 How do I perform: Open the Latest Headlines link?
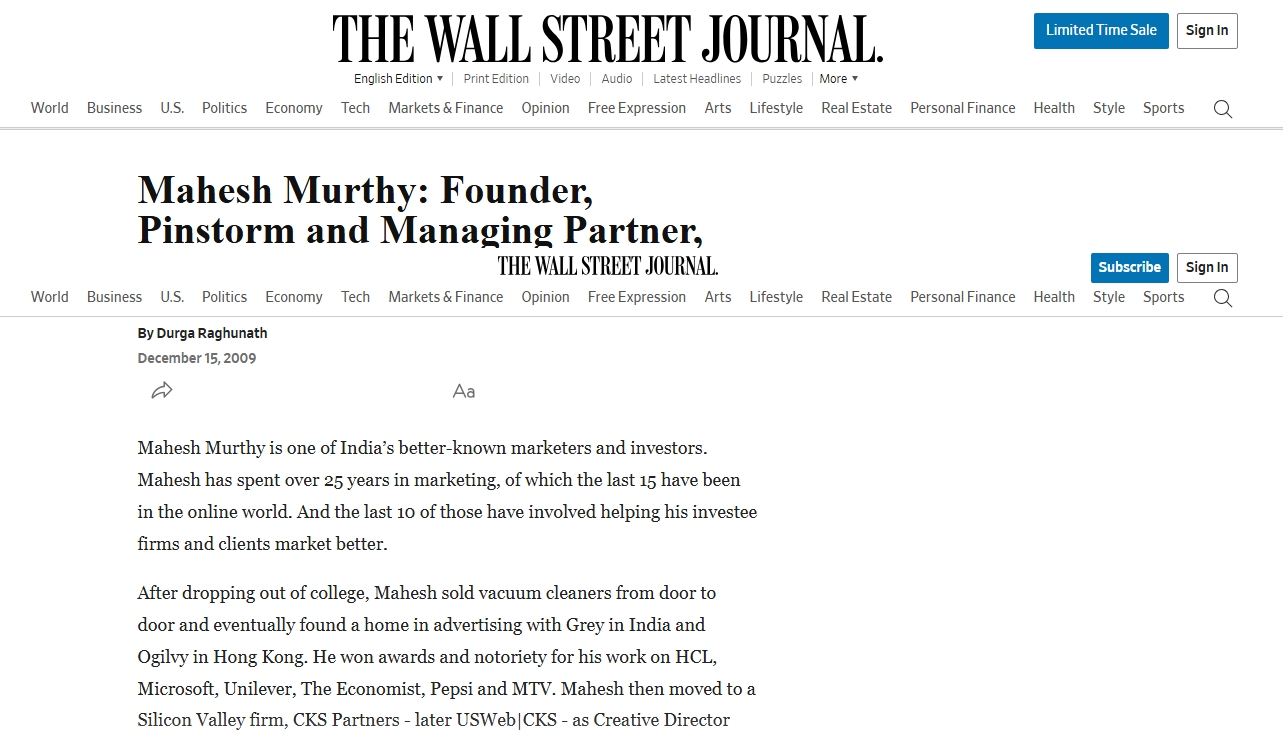697,79
